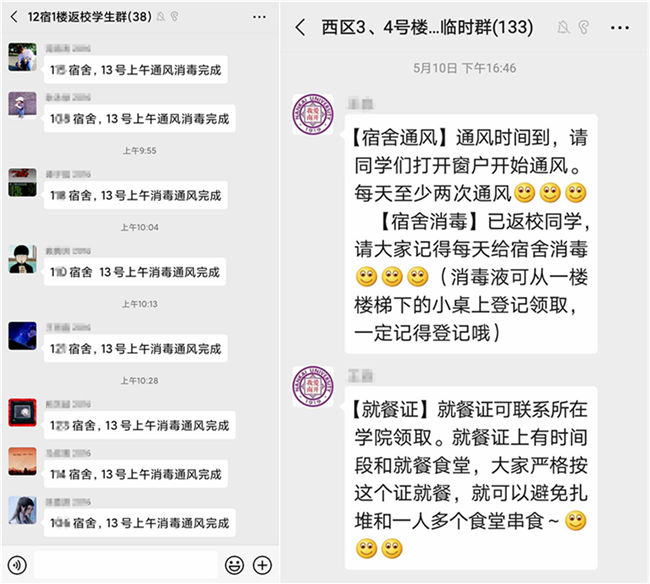Screen dimensions: 650x584
Task: Click the message text input field
Action: point(126,565)
